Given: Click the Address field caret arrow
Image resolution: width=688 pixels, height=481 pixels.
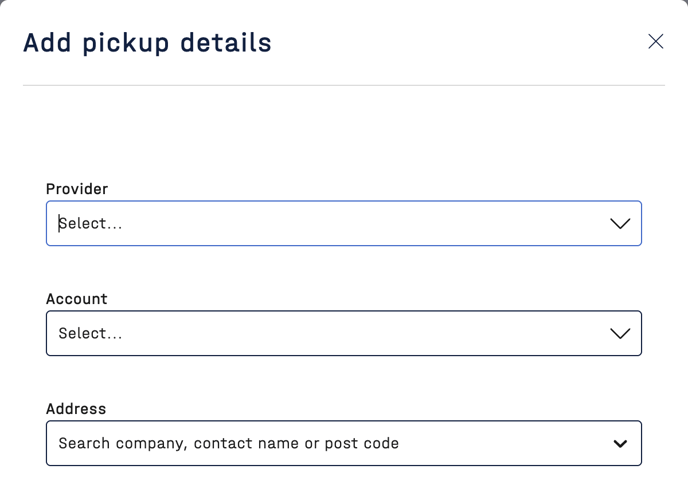Looking at the screenshot, I should pos(620,444).
